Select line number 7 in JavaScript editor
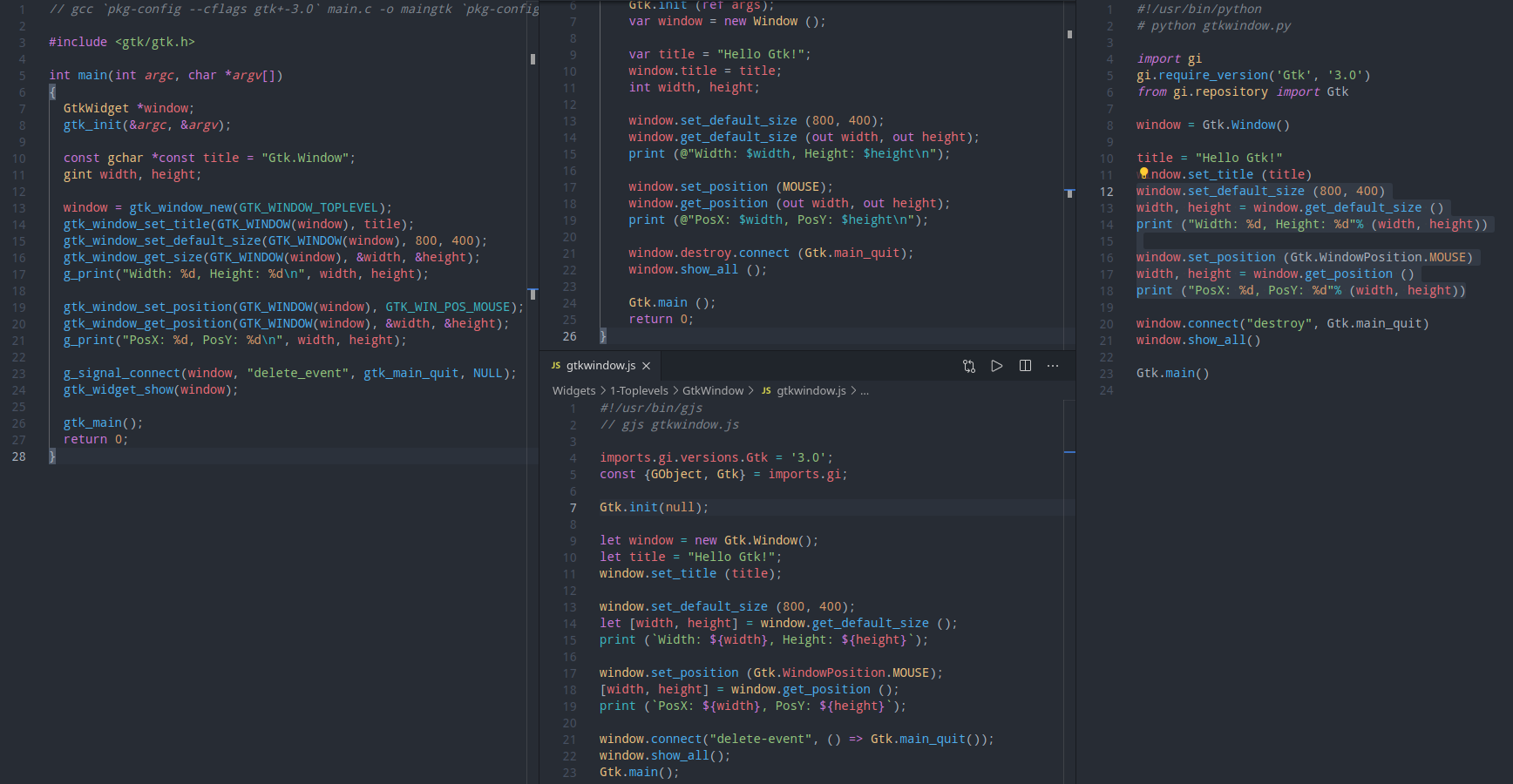The height and width of the screenshot is (784, 1513). (x=573, y=508)
